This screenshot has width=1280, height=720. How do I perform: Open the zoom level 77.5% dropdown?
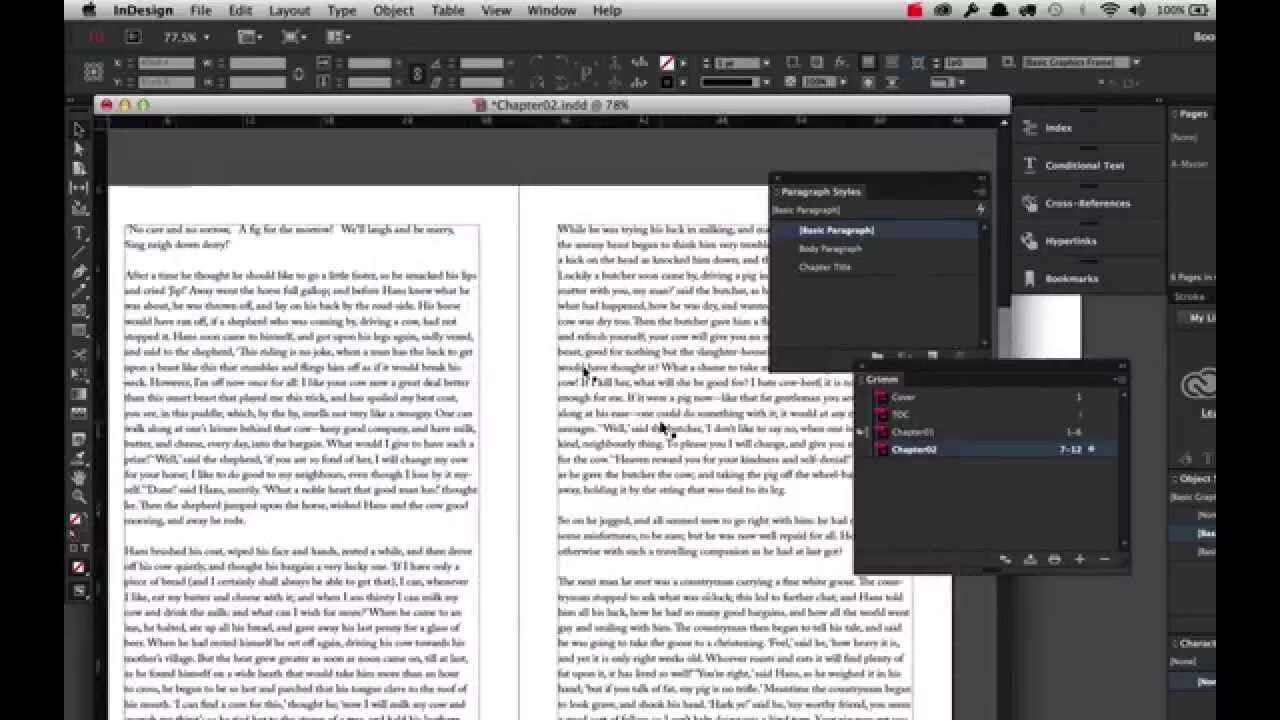pyautogui.click(x=206, y=37)
